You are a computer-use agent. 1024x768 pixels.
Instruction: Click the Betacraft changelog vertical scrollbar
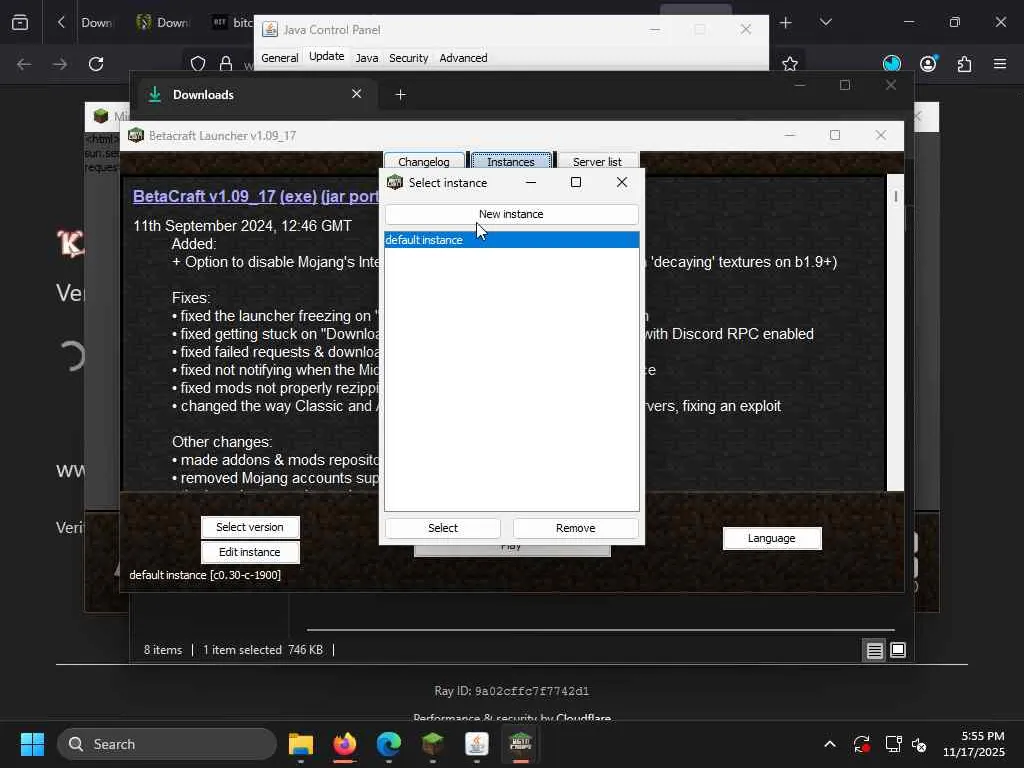[x=895, y=332]
